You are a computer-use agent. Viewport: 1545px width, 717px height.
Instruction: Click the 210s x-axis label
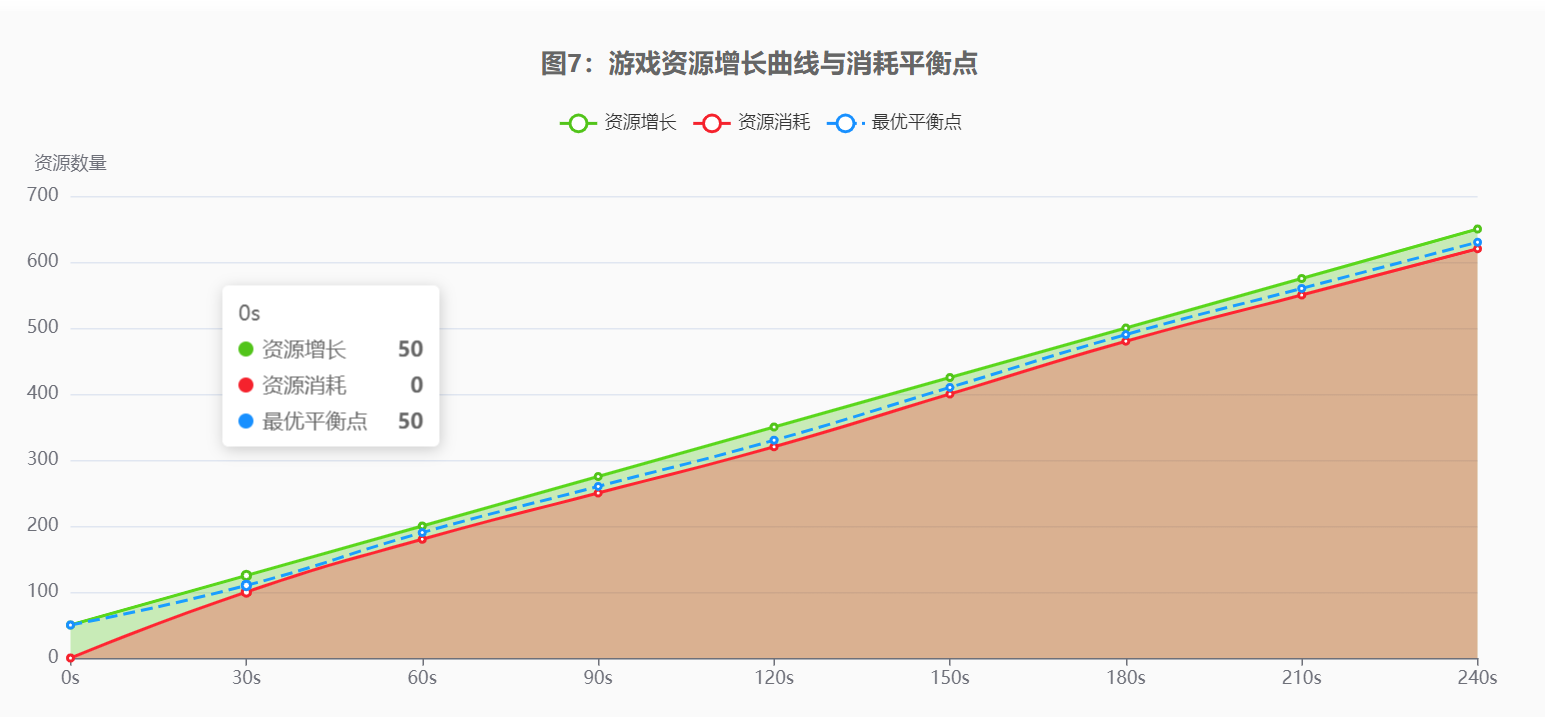pyautogui.click(x=1302, y=678)
